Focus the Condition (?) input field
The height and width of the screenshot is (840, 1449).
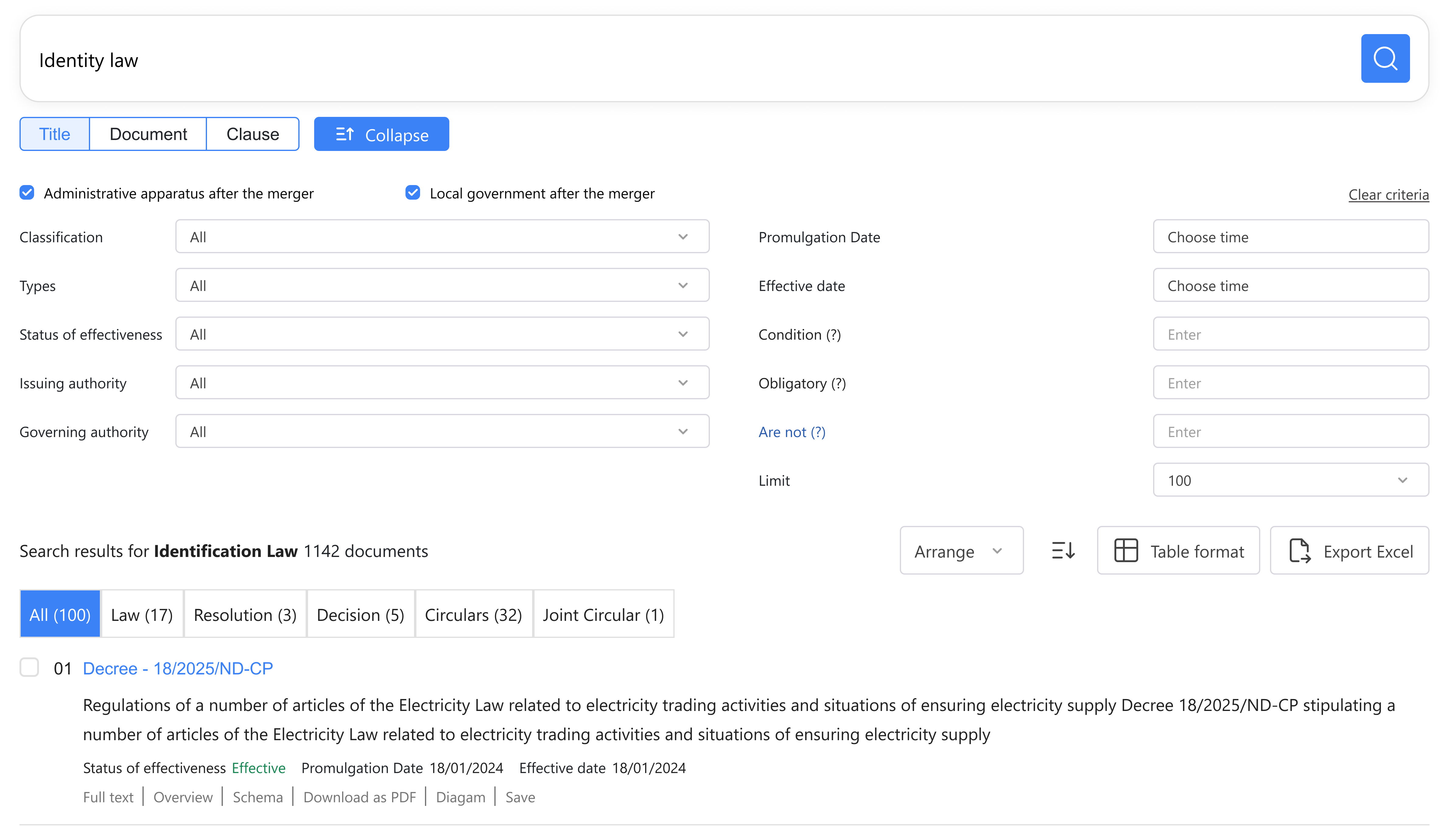coord(1290,334)
